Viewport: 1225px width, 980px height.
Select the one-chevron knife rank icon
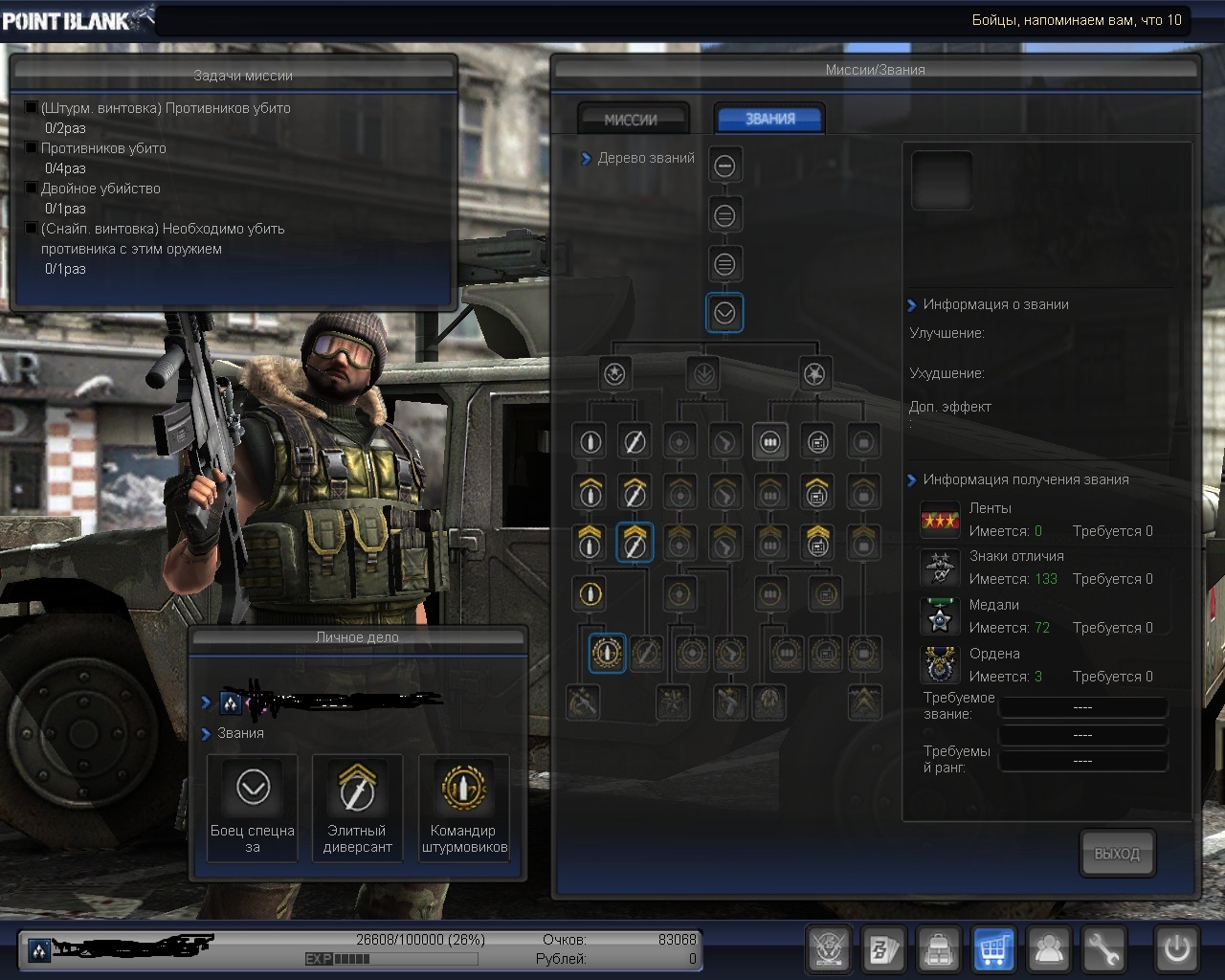pos(634,492)
